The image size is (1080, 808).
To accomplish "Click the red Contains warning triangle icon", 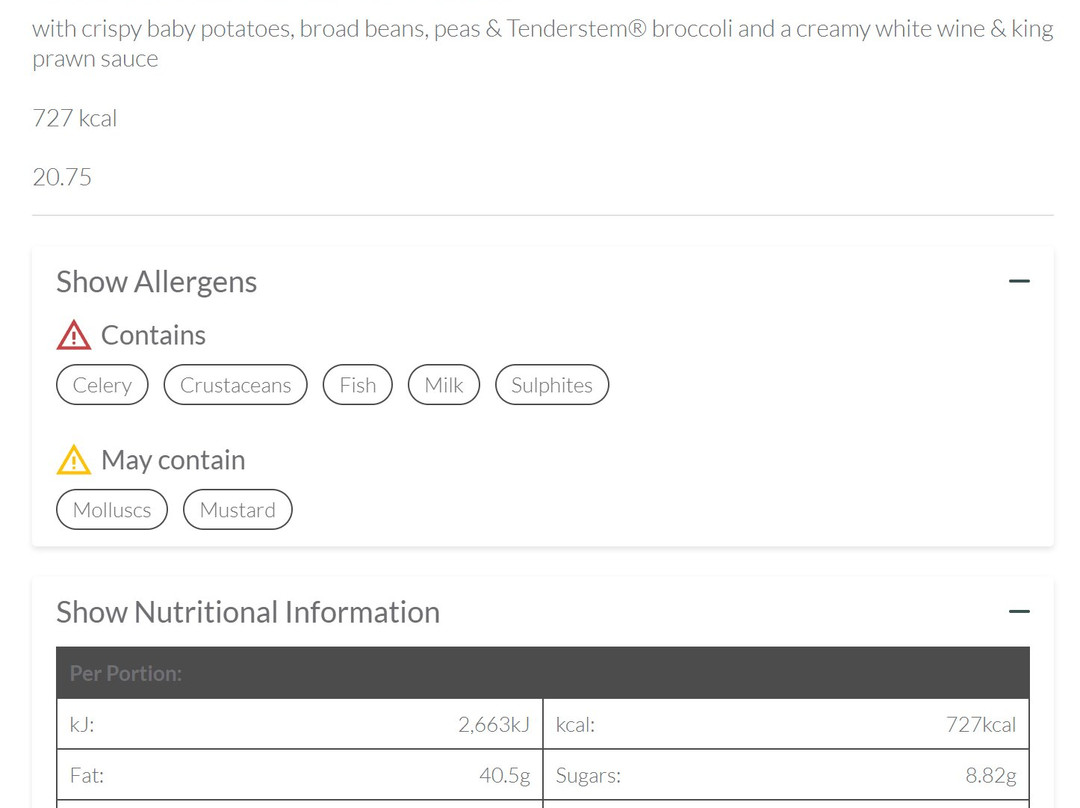I will (x=74, y=336).
